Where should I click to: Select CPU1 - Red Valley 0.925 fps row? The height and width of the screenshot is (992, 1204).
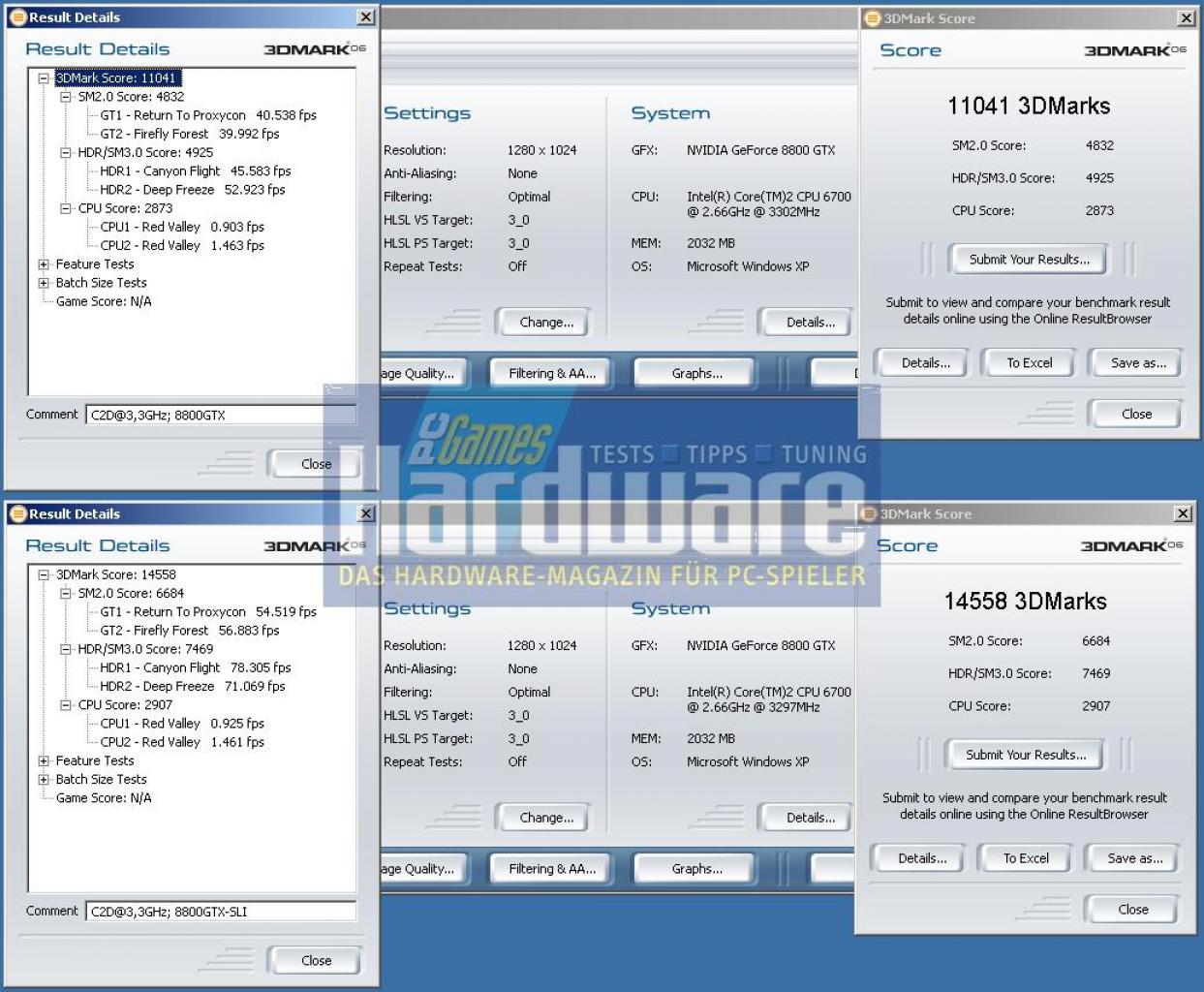coord(182,724)
